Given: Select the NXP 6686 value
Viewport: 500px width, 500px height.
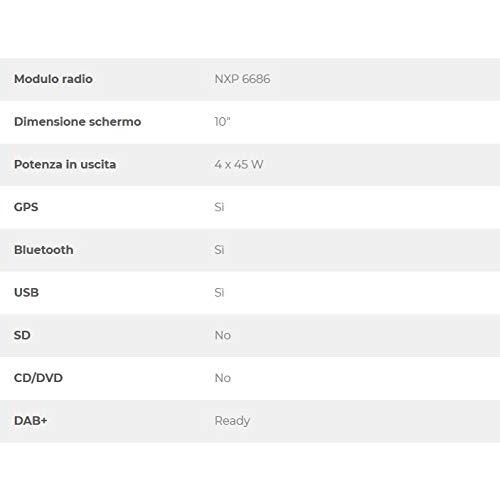Looking at the screenshot, I should 242,79.
